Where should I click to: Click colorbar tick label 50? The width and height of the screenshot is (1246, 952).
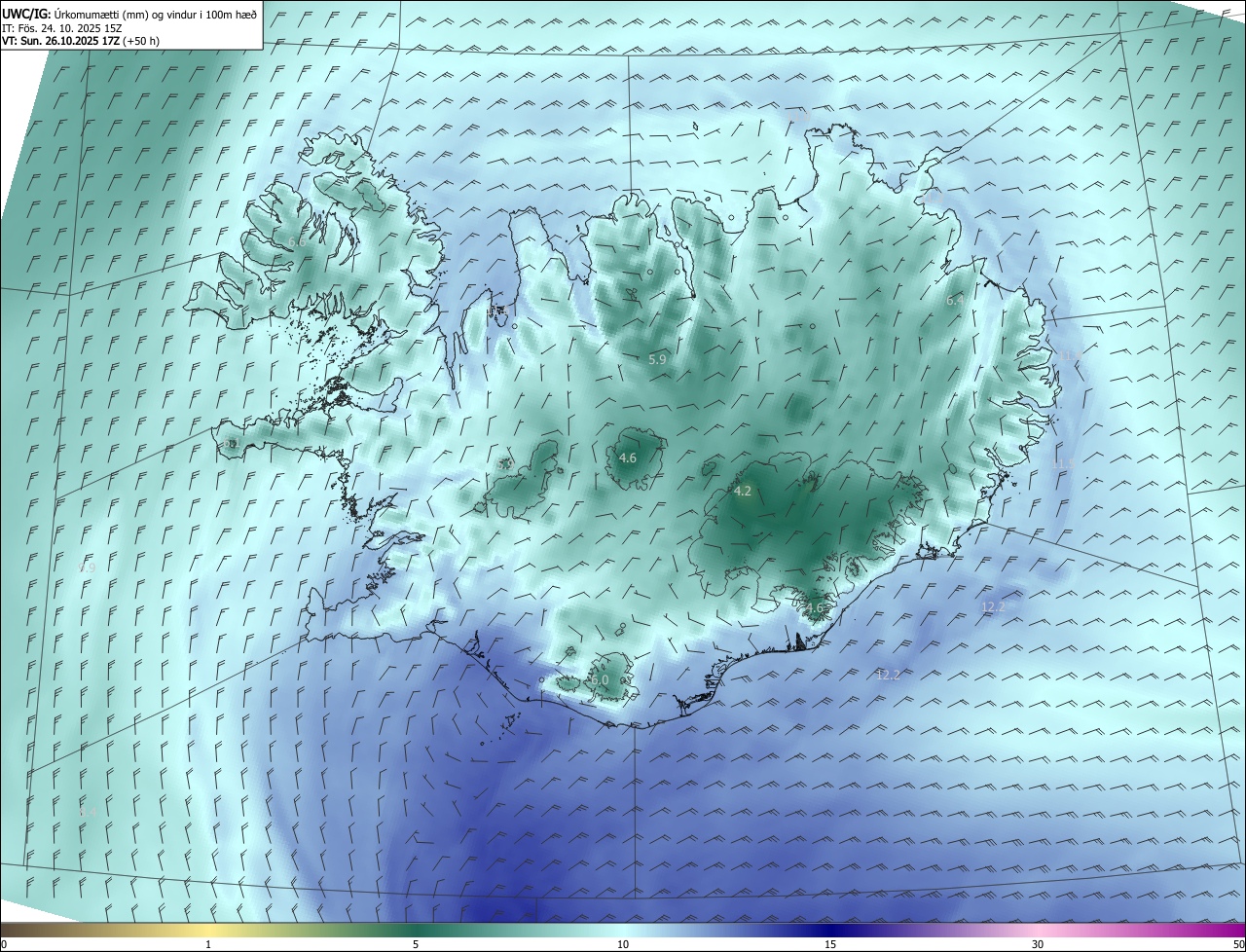coord(1238,944)
